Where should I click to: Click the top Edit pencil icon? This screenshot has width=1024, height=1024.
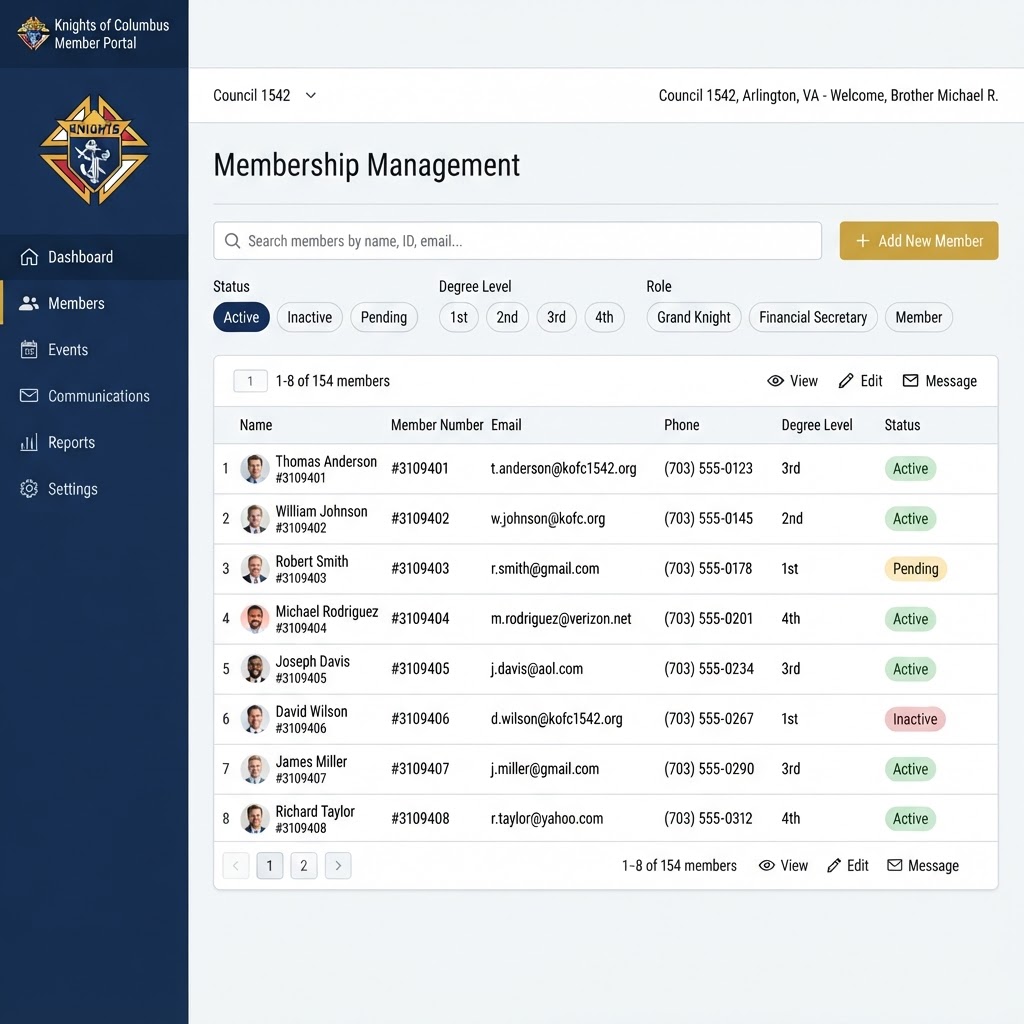pyautogui.click(x=846, y=381)
